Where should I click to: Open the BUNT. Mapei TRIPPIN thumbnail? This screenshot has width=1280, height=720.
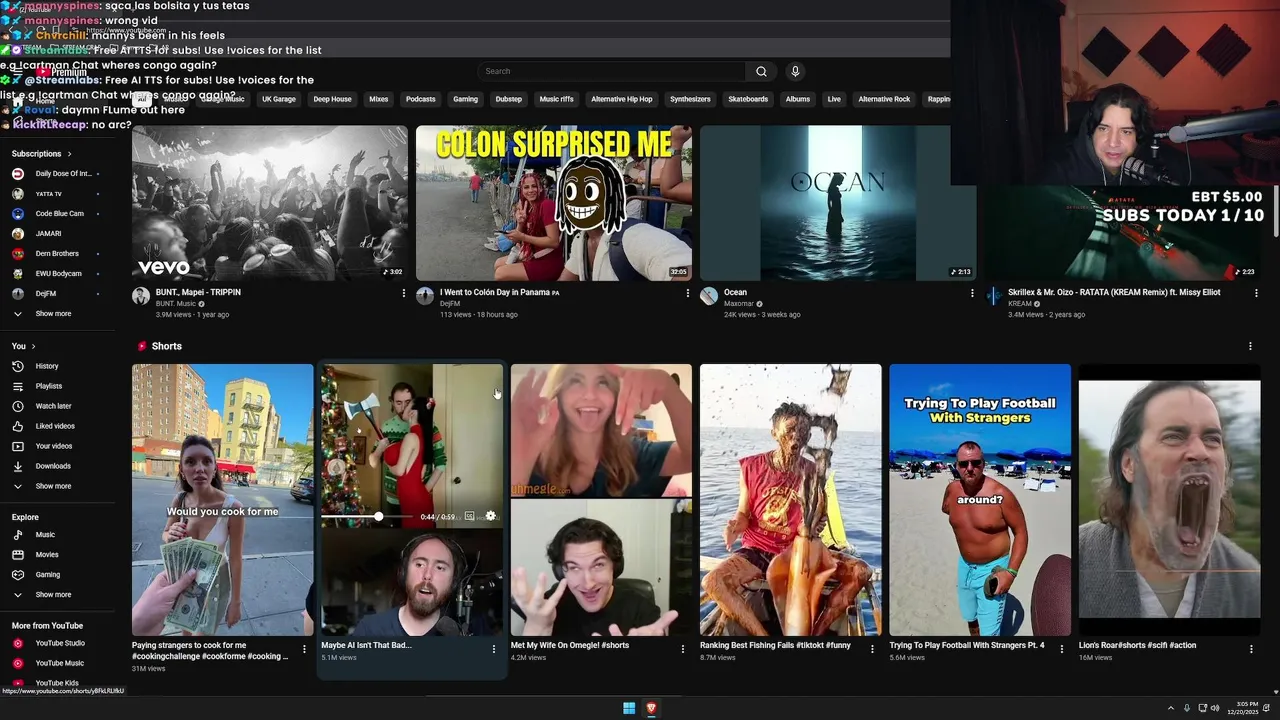pyautogui.click(x=270, y=203)
